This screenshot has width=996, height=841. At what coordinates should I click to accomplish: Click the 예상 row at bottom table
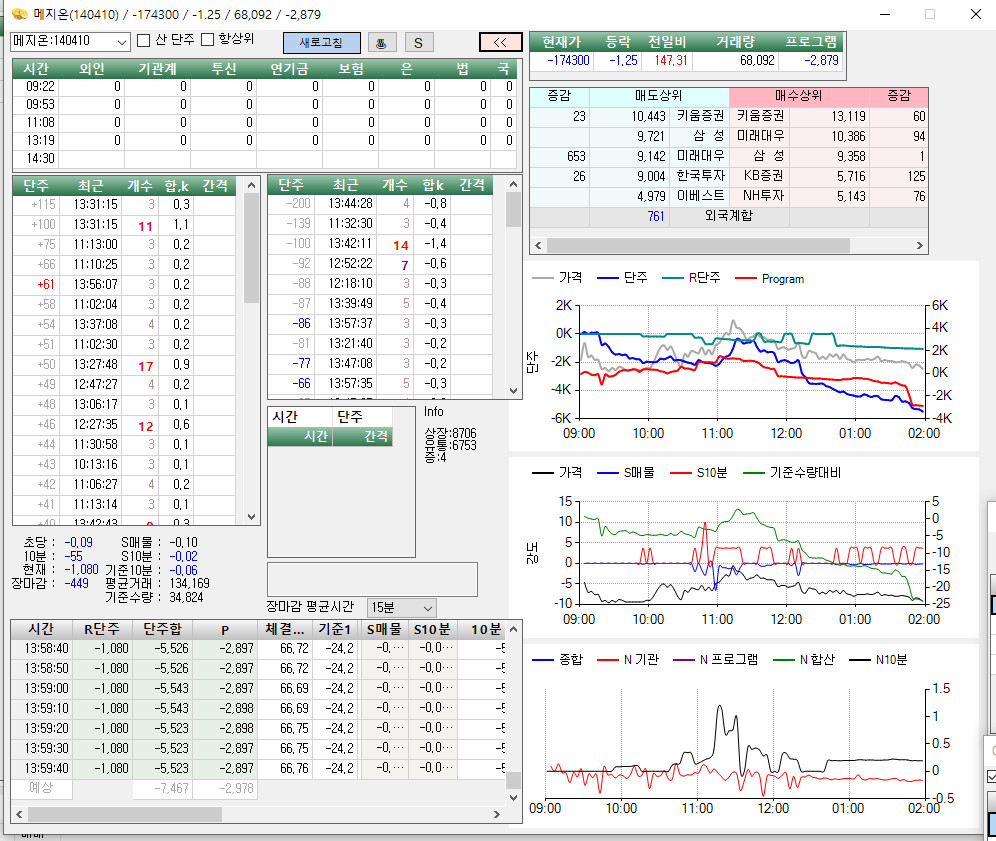pyautogui.click(x=258, y=788)
